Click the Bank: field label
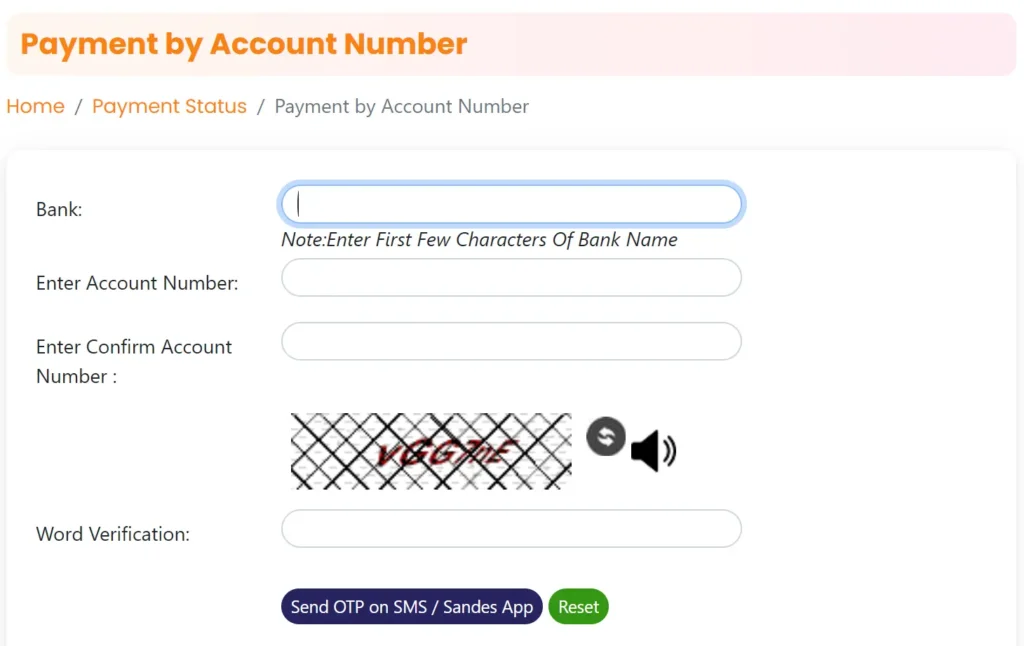This screenshot has width=1024, height=646. [x=59, y=209]
